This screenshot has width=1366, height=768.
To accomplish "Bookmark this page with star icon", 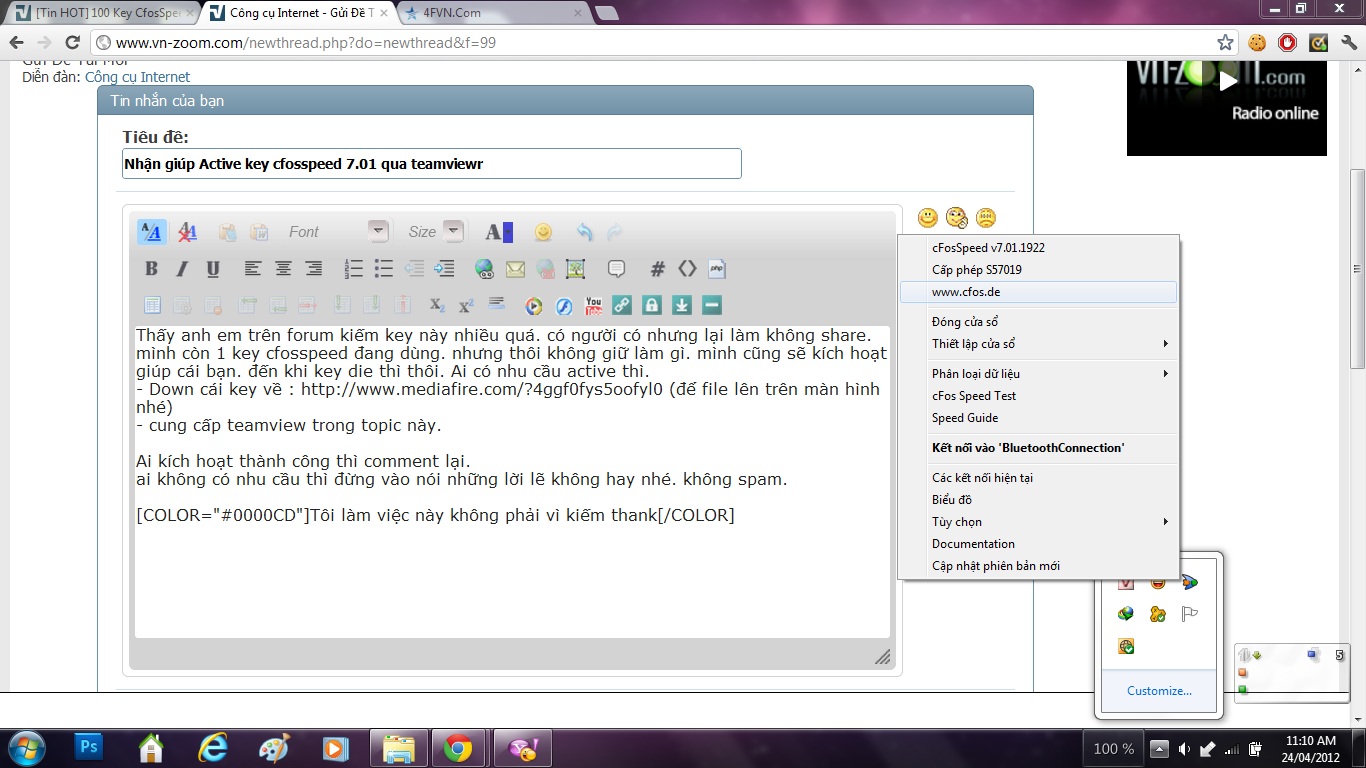I will [1225, 43].
